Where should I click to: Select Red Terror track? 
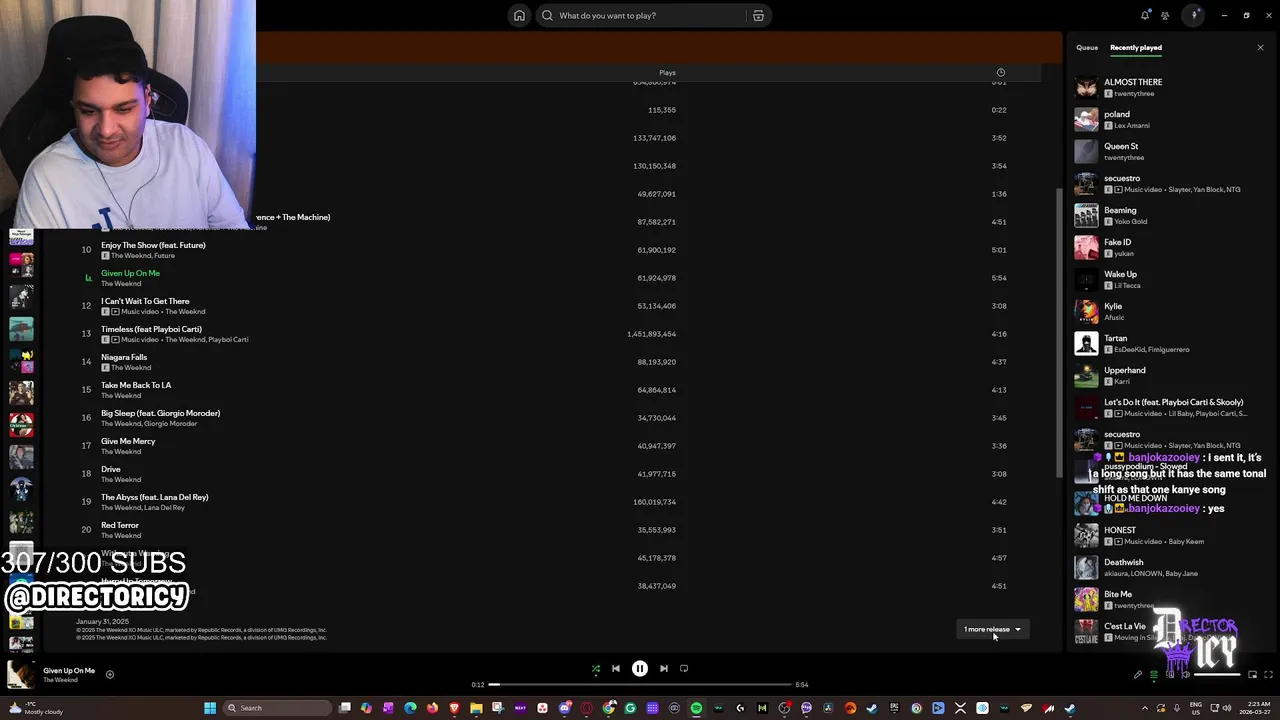(120, 525)
